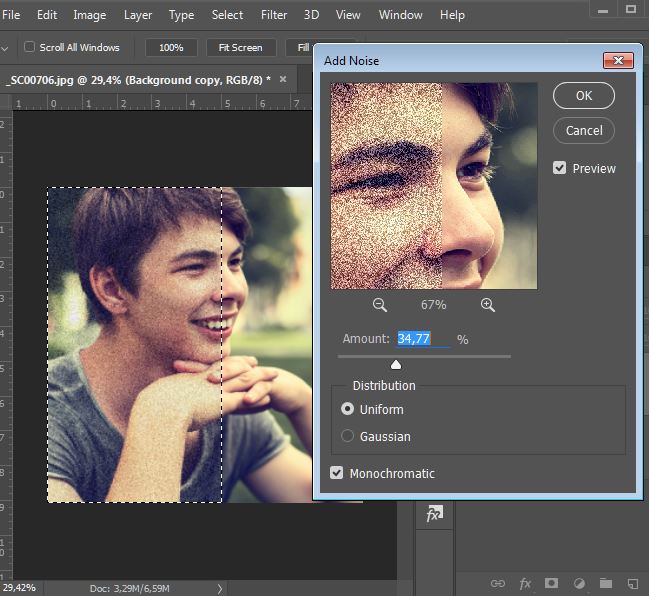Enable Scroll All Windows
Screen dimensions: 649x596
(29, 46)
